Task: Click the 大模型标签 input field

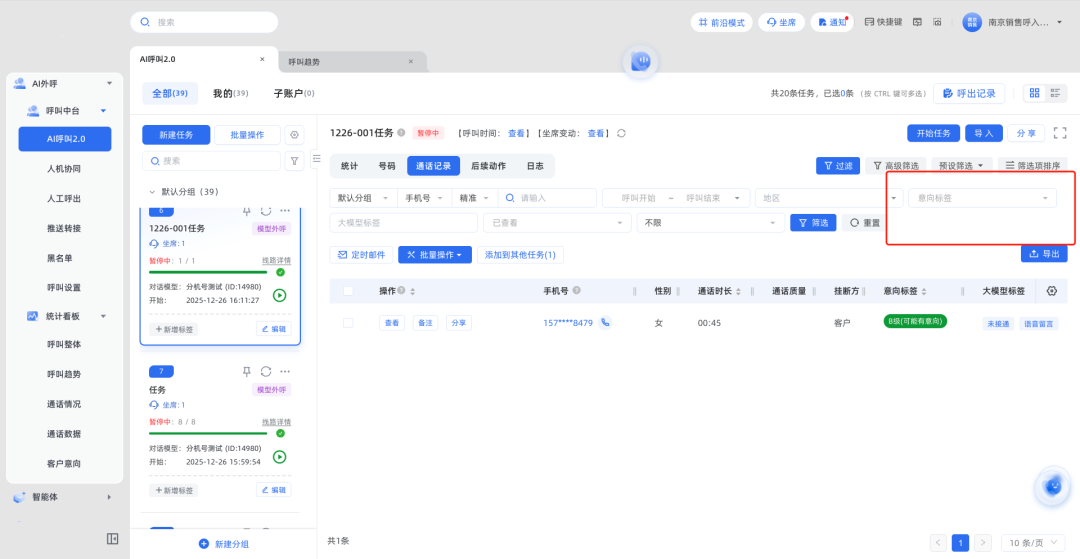Action: click(403, 222)
